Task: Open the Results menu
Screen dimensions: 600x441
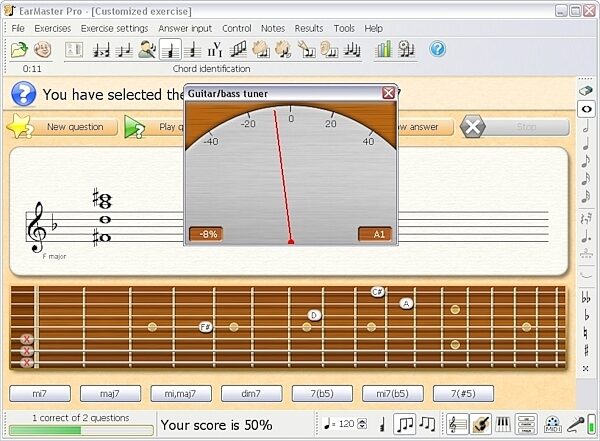Action: point(309,28)
